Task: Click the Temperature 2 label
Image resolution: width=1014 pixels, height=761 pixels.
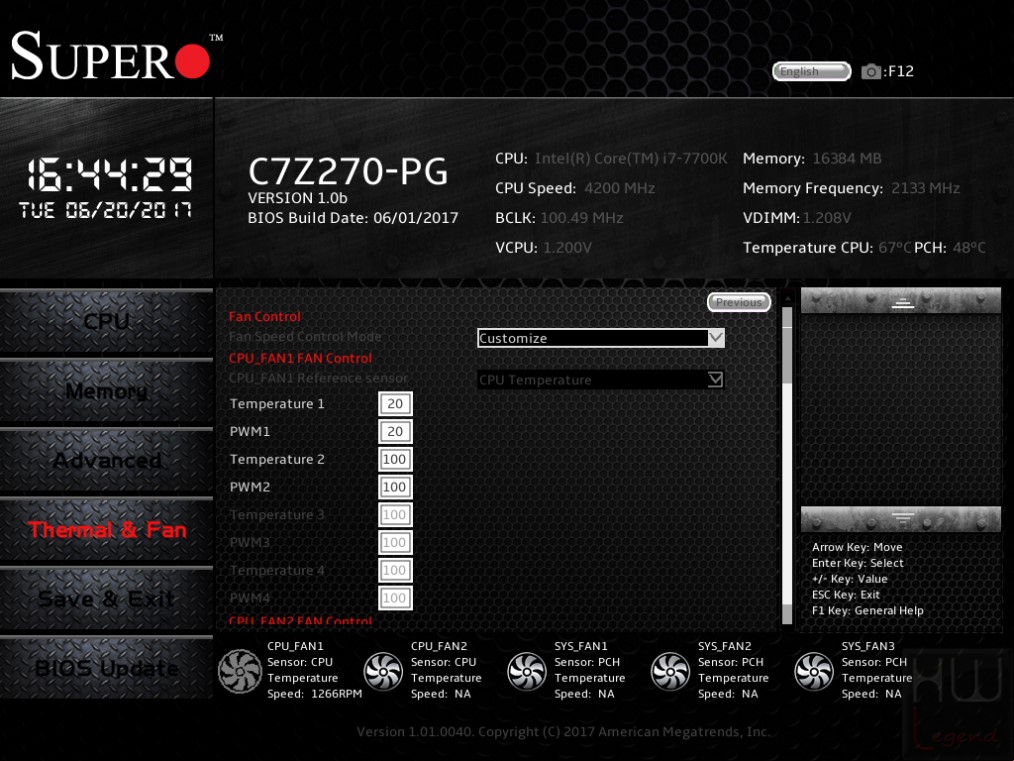Action: click(277, 459)
